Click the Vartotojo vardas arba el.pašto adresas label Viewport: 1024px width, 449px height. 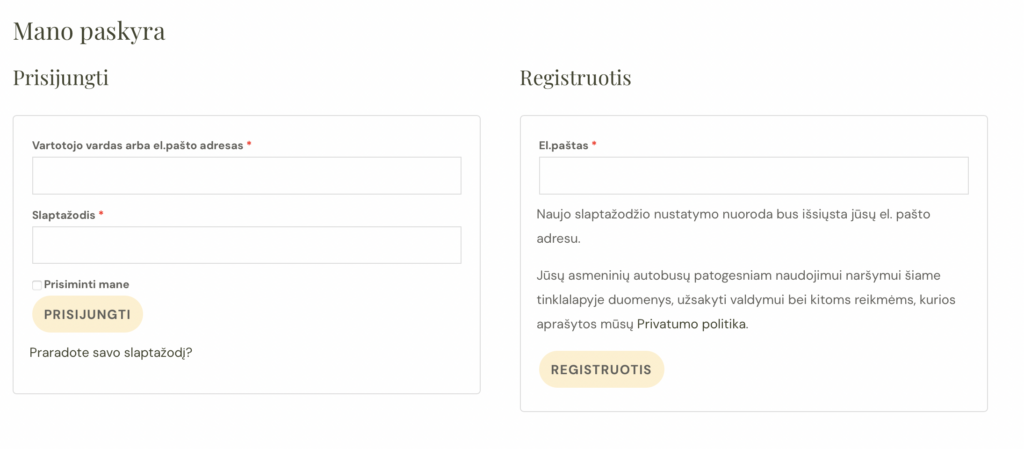coord(138,145)
